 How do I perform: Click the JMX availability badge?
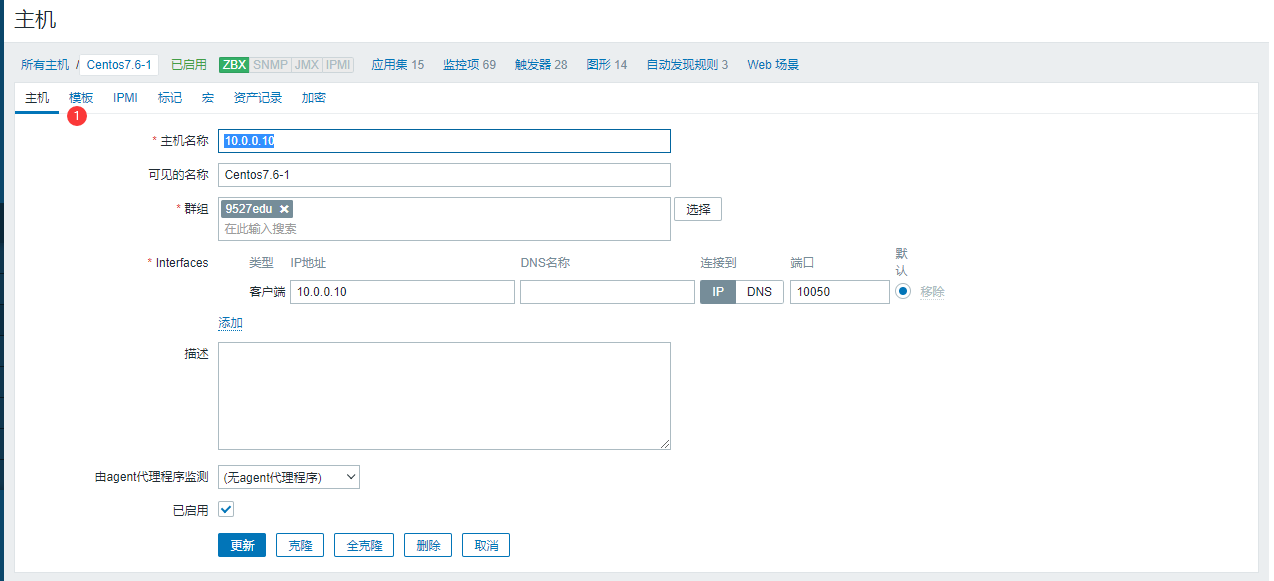pyautogui.click(x=306, y=65)
